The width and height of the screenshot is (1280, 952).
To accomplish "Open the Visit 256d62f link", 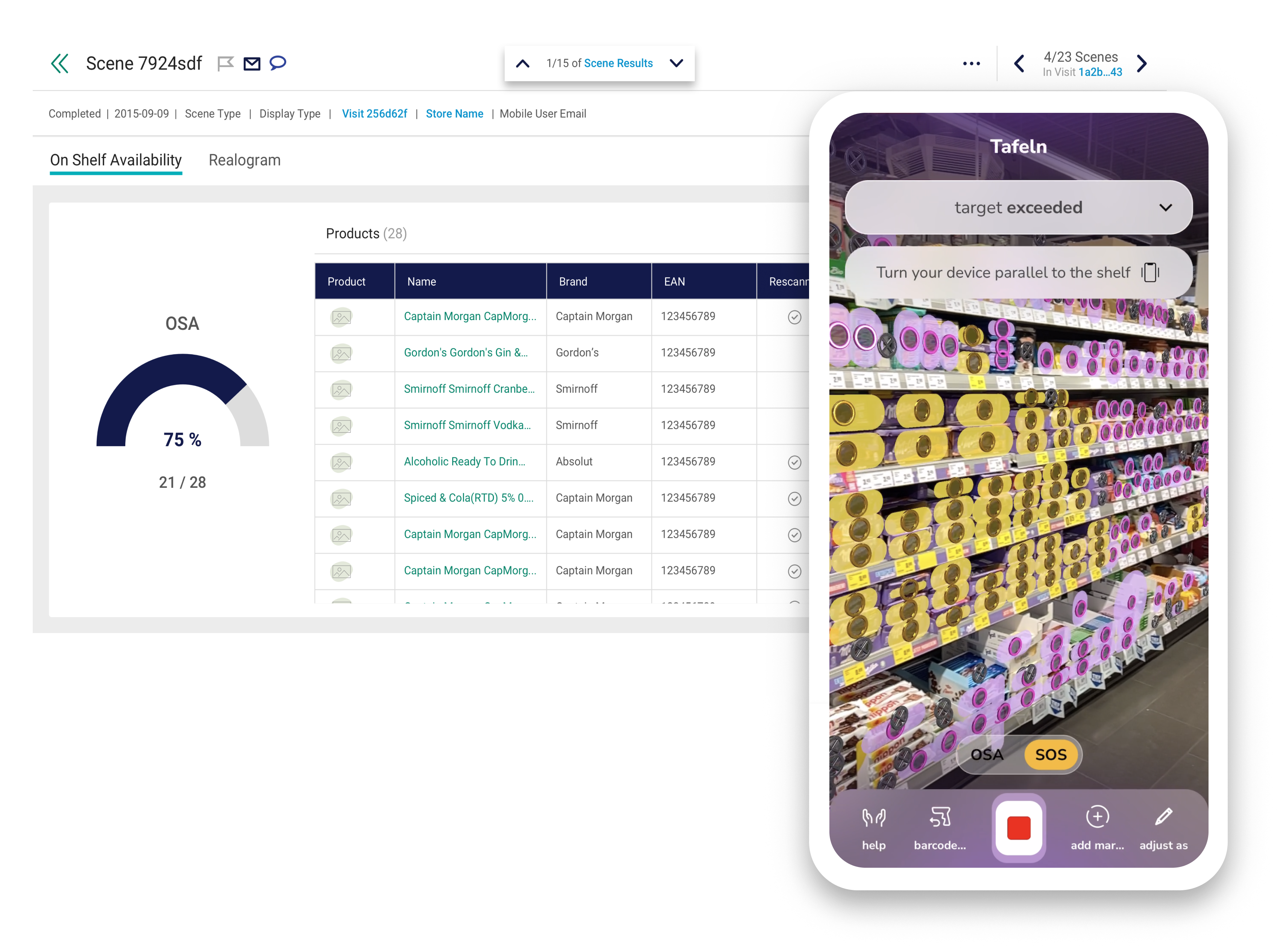I will tap(374, 114).
